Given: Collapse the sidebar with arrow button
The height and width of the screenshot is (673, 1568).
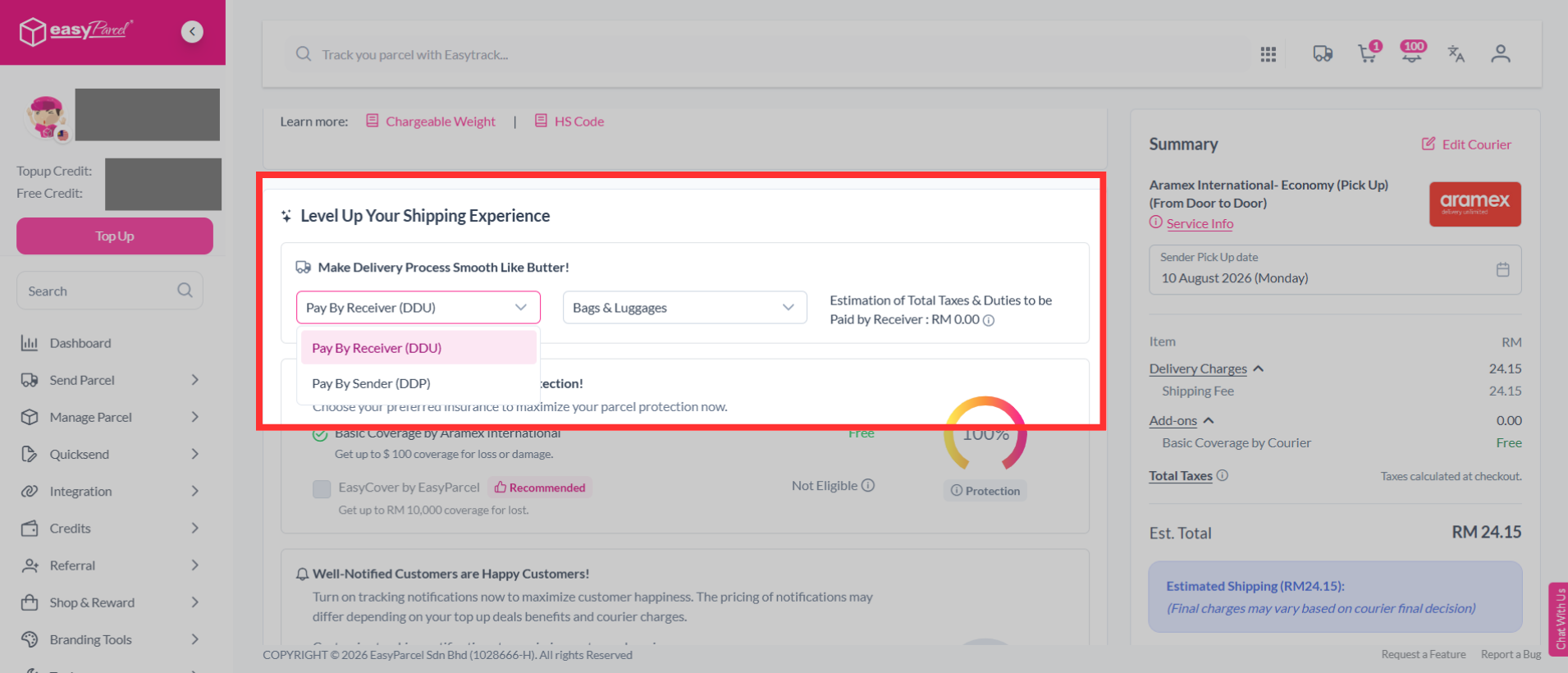Looking at the screenshot, I should (192, 31).
